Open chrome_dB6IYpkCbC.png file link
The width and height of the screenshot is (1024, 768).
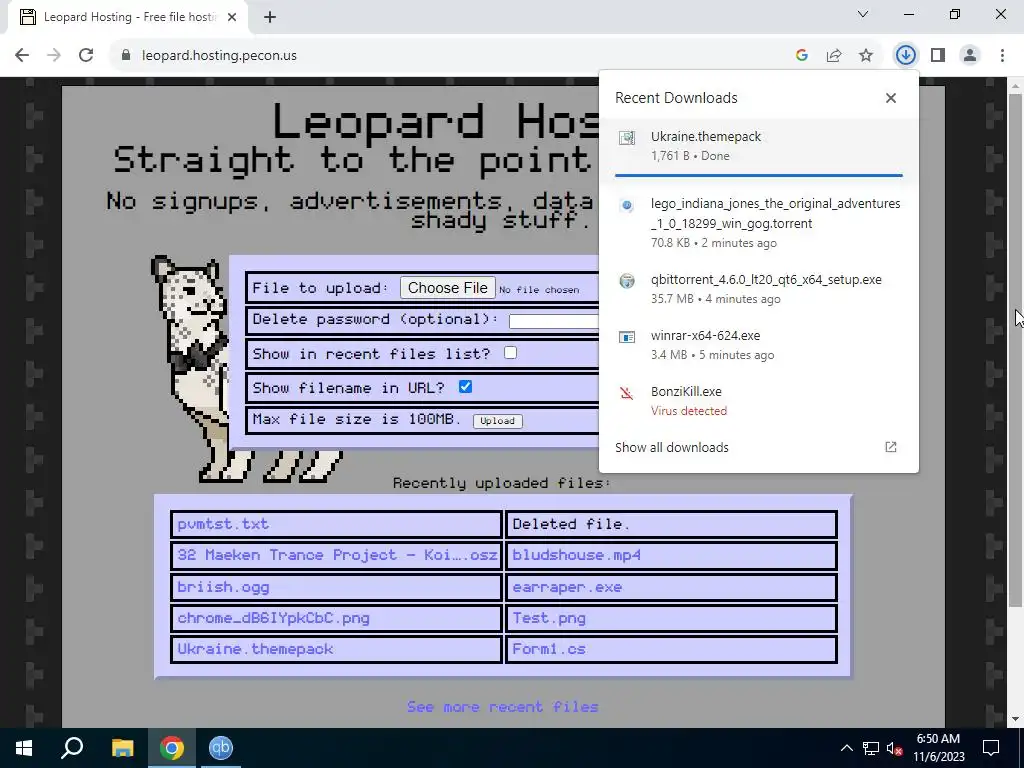pos(273,618)
